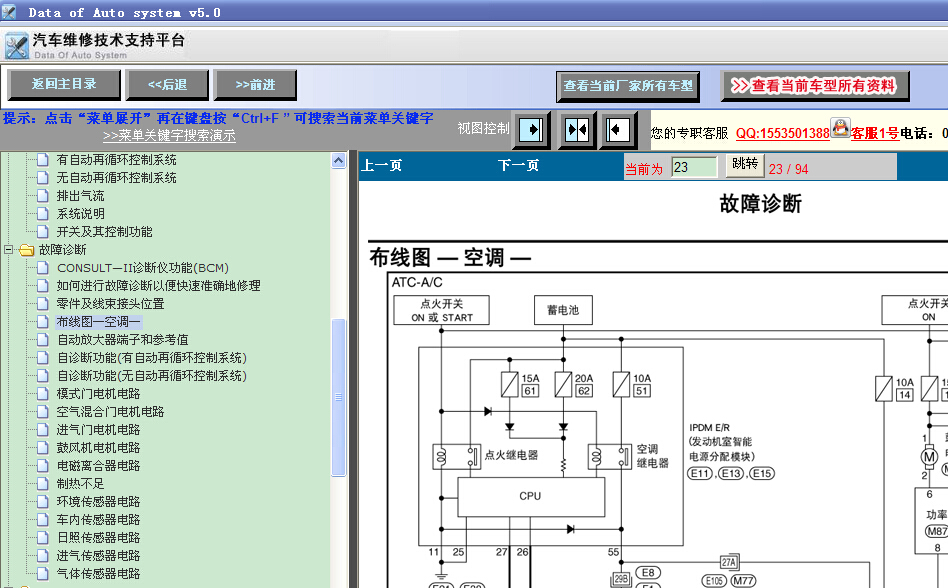Screen dimensions: 948x588
Task: Open 电磁离合器电路 tree item
Action: coord(99,465)
